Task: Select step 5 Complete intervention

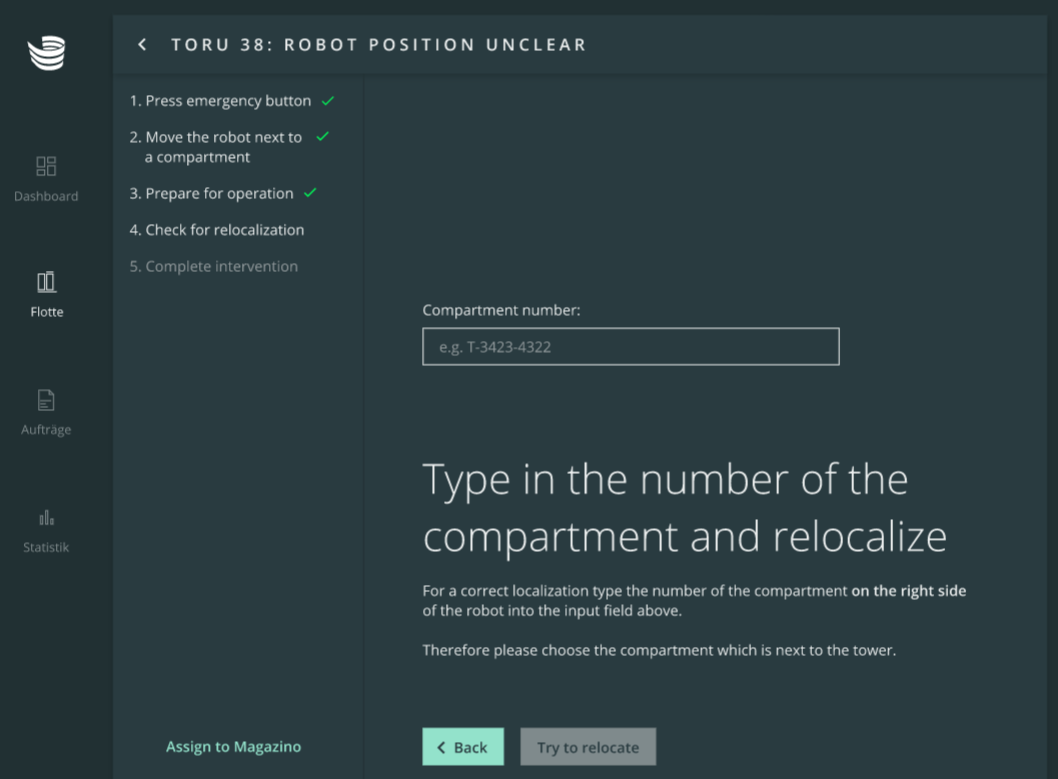Action: click(213, 266)
